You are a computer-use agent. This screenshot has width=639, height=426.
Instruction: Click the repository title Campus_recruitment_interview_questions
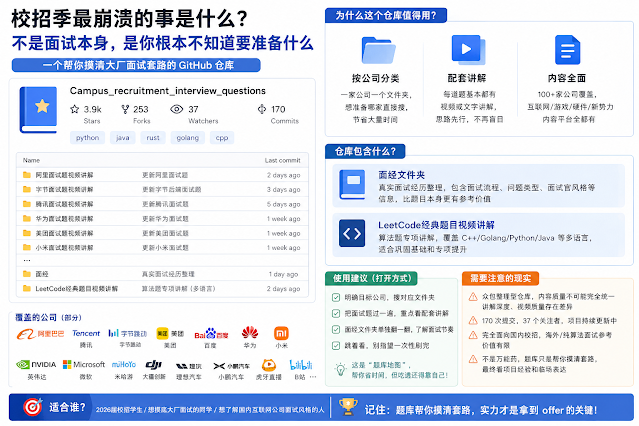pyautogui.click(x=167, y=91)
